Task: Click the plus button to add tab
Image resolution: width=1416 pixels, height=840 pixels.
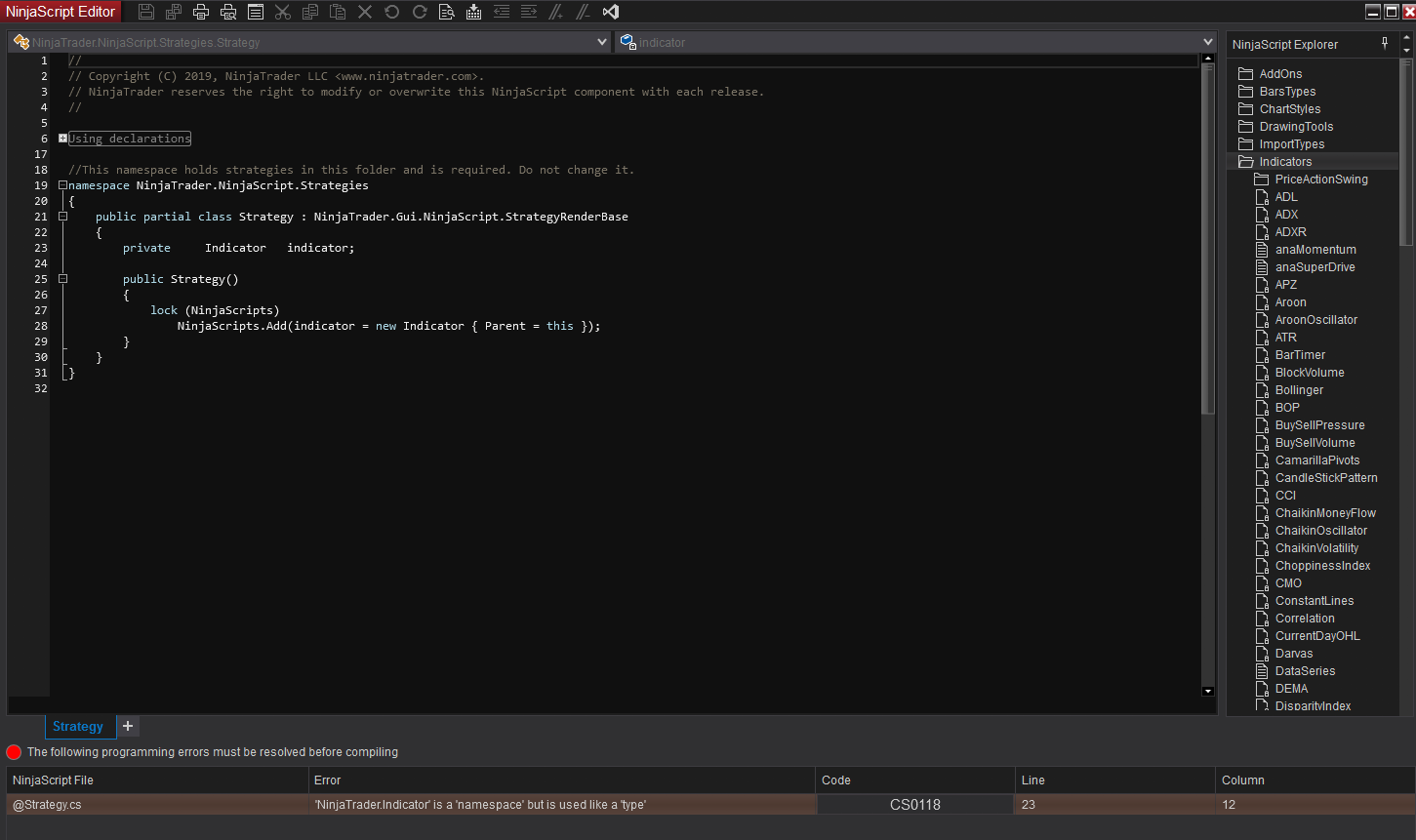Action: click(128, 727)
